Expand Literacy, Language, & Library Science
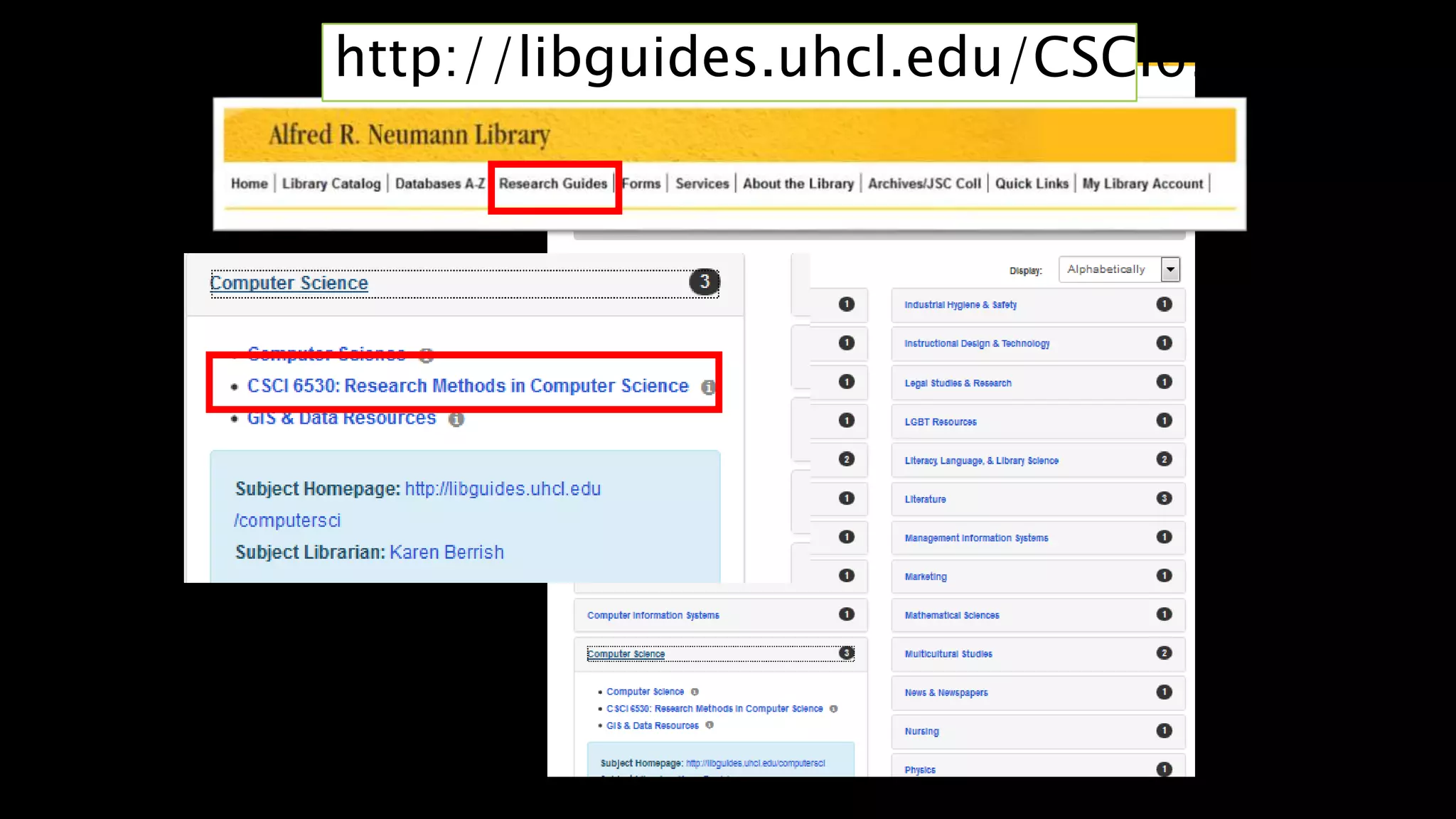This screenshot has height=819, width=1456. click(x=1038, y=460)
